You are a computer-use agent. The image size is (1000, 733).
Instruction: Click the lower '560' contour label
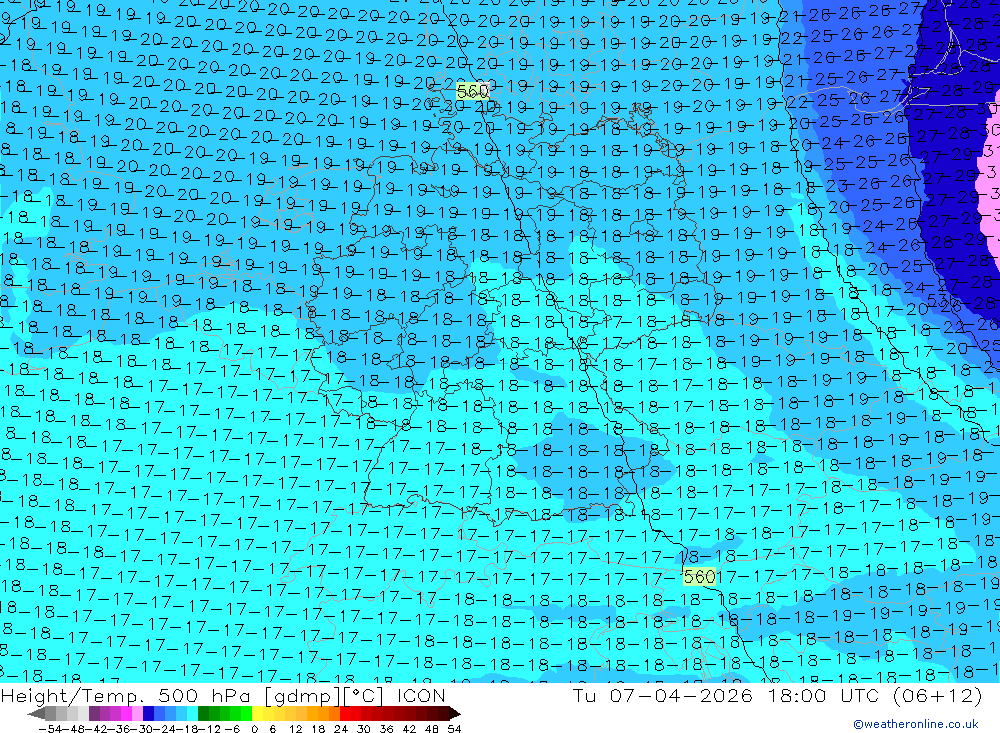point(699,577)
